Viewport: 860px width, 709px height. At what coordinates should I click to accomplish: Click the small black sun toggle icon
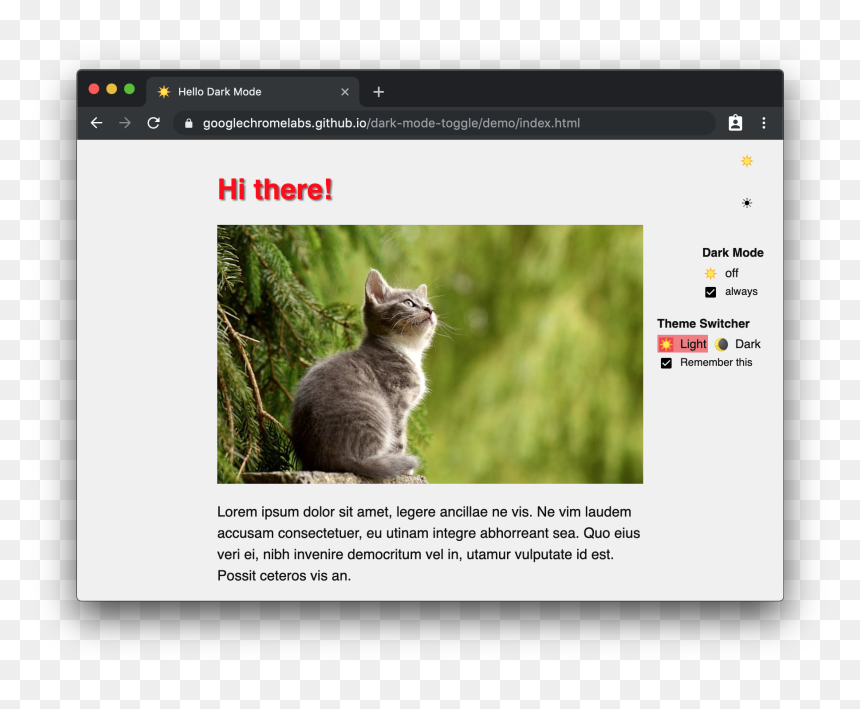[x=747, y=203]
